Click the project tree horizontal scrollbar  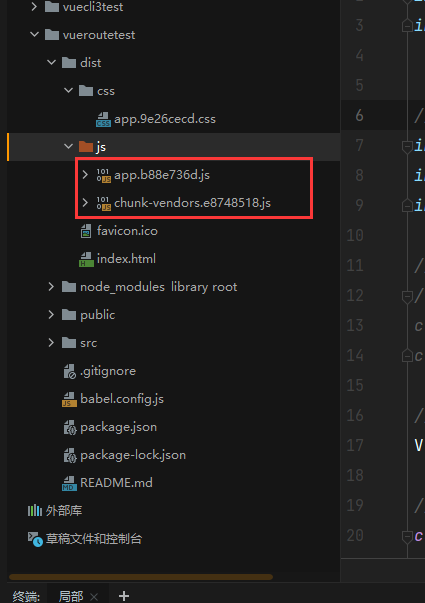click(141, 577)
